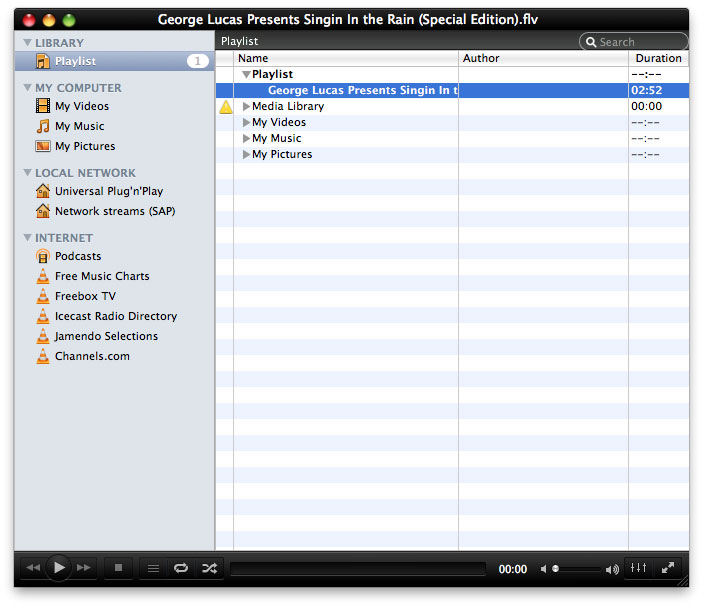
Task: Collapse the INTERNET sidebar section
Action: tap(27, 238)
